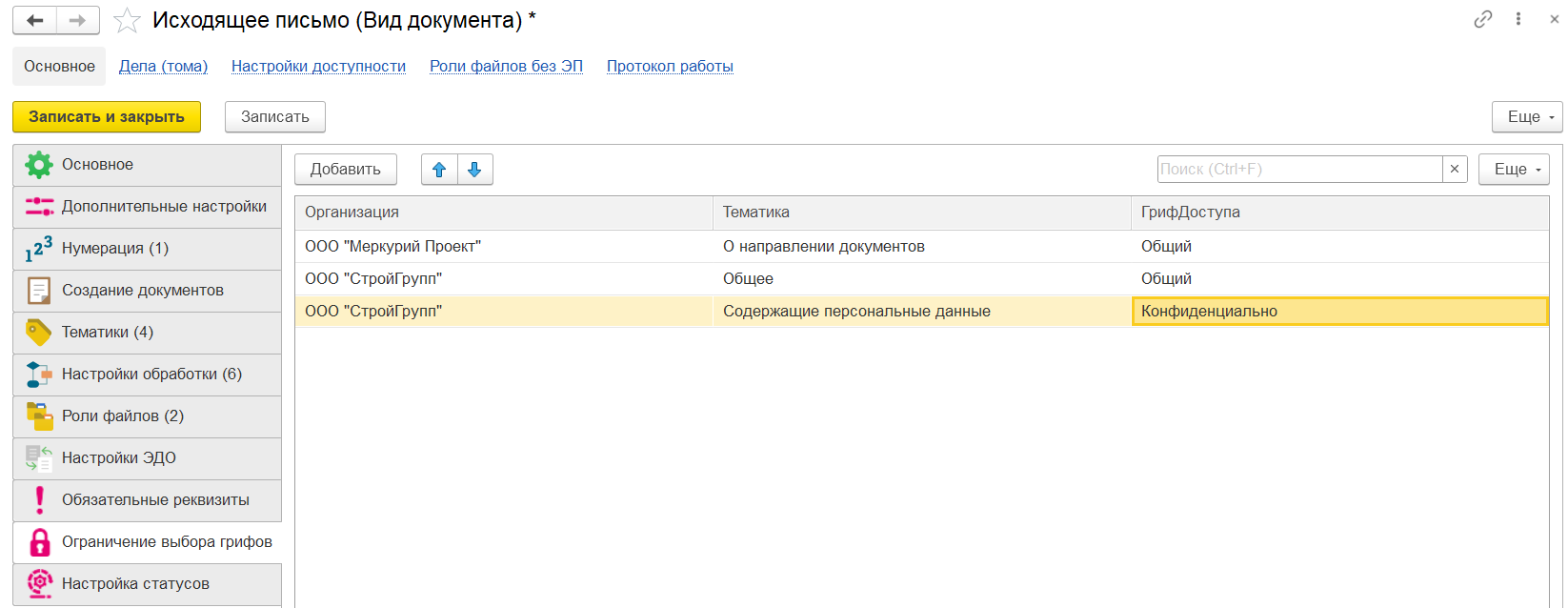Select Дополнительные настройки sidebar section
This screenshot has height=608, width=1568.
point(148,207)
